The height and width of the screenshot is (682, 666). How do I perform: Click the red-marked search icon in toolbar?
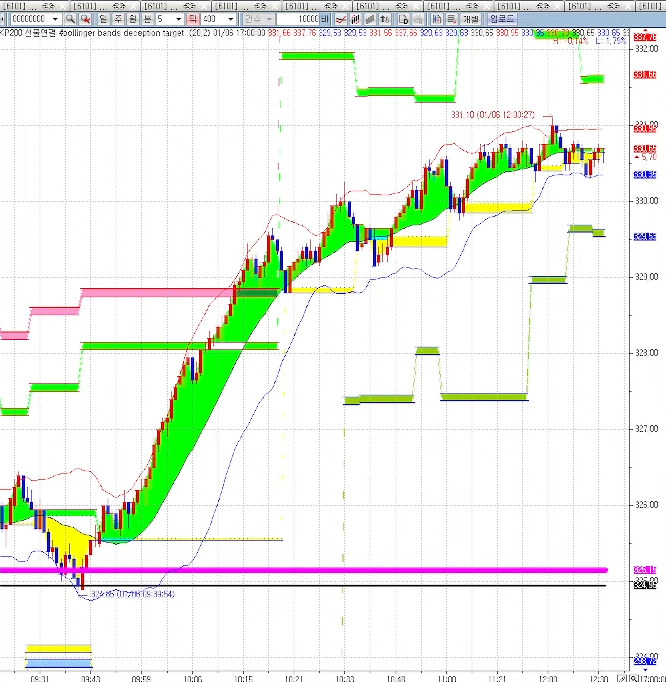(x=87, y=19)
